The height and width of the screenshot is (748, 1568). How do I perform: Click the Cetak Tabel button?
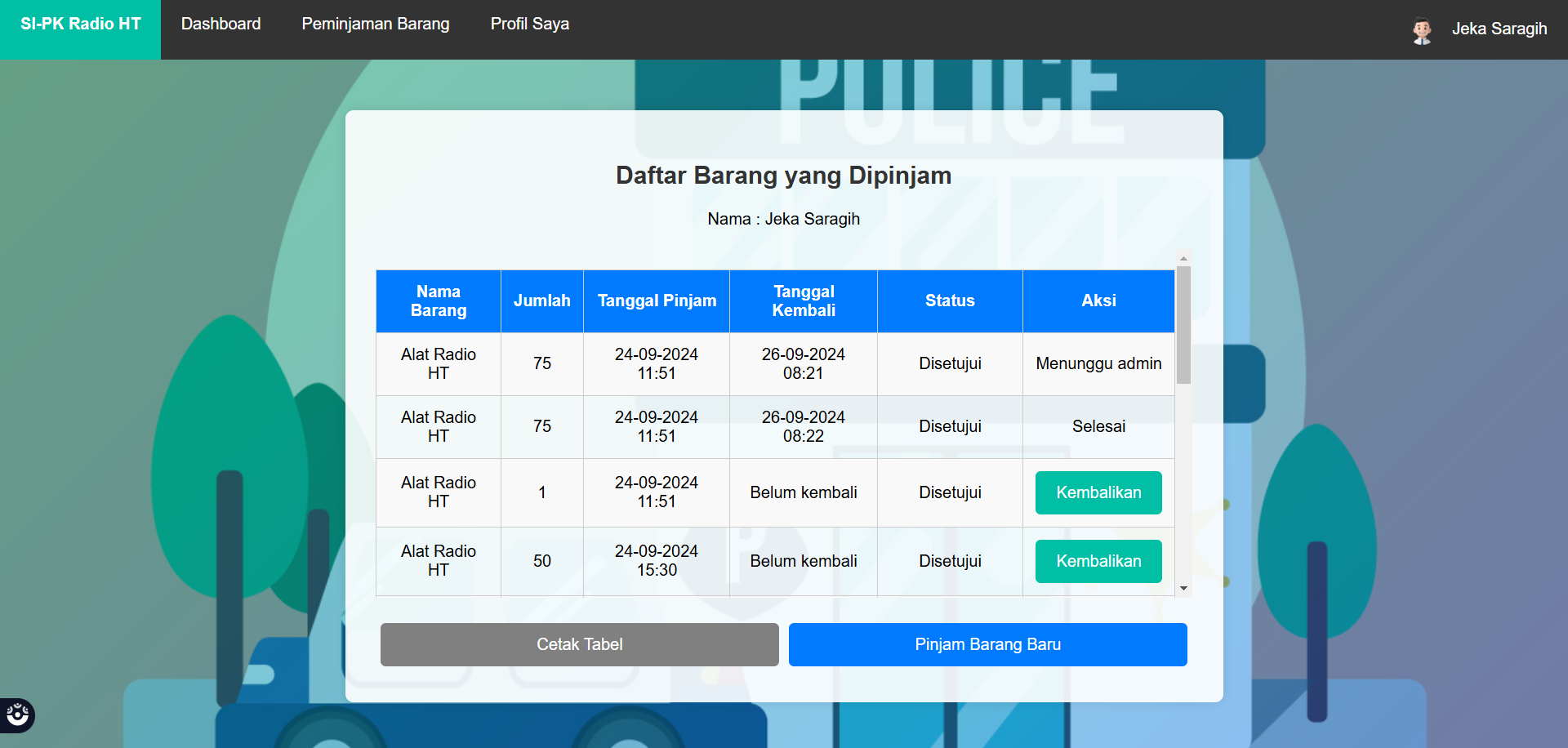(580, 644)
